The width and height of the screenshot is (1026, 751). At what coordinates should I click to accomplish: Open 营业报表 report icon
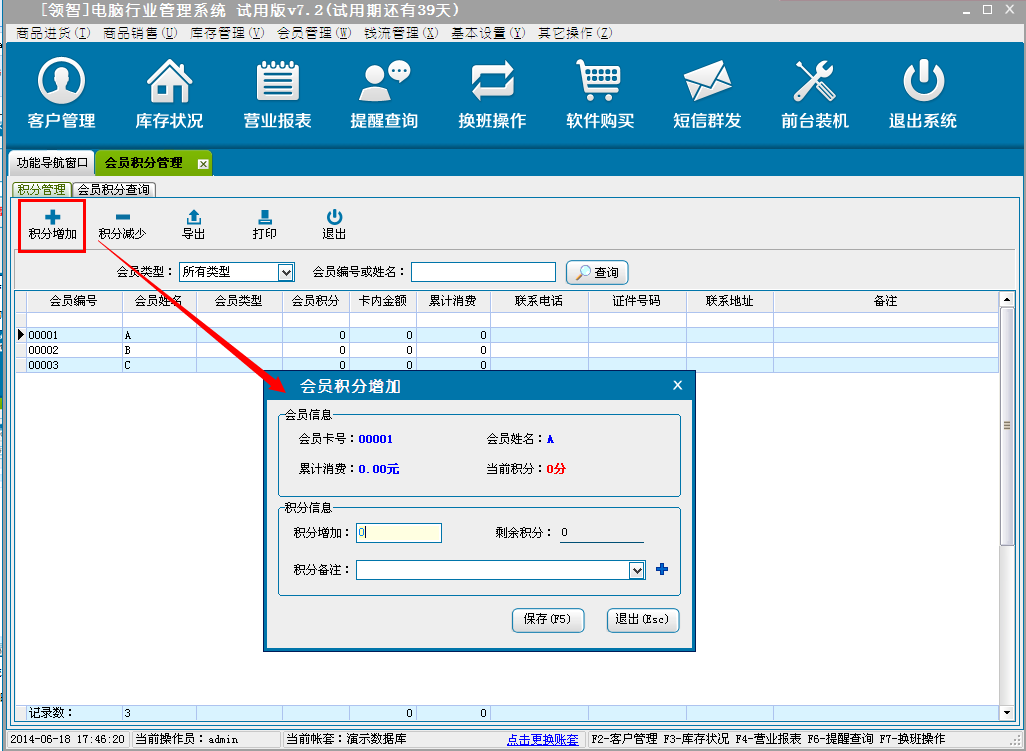pos(277,94)
